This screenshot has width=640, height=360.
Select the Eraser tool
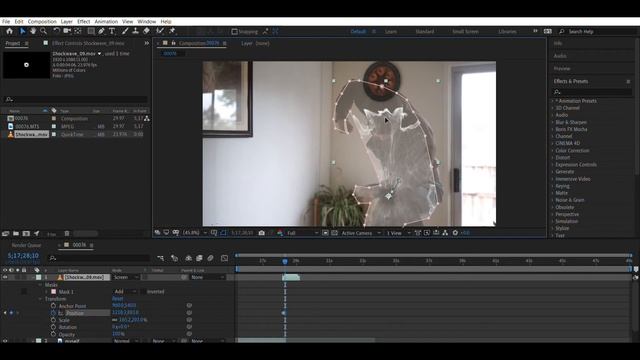coord(146,31)
